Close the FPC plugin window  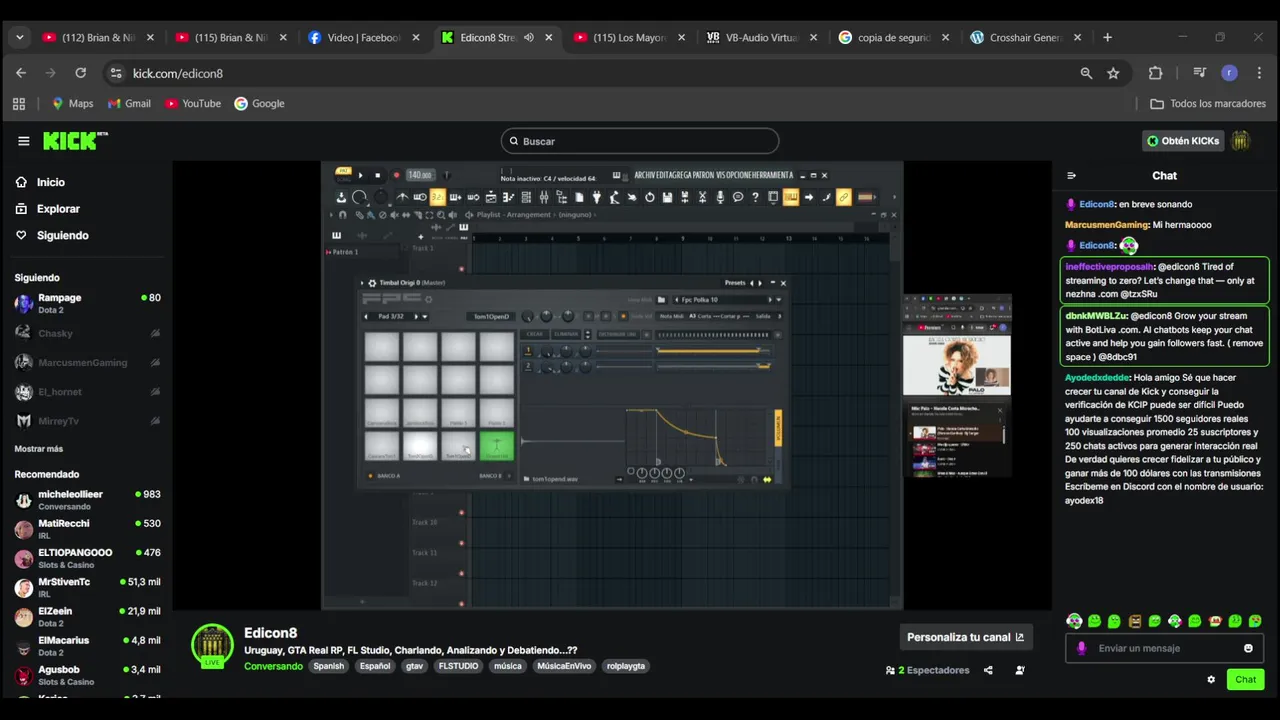pos(783,283)
